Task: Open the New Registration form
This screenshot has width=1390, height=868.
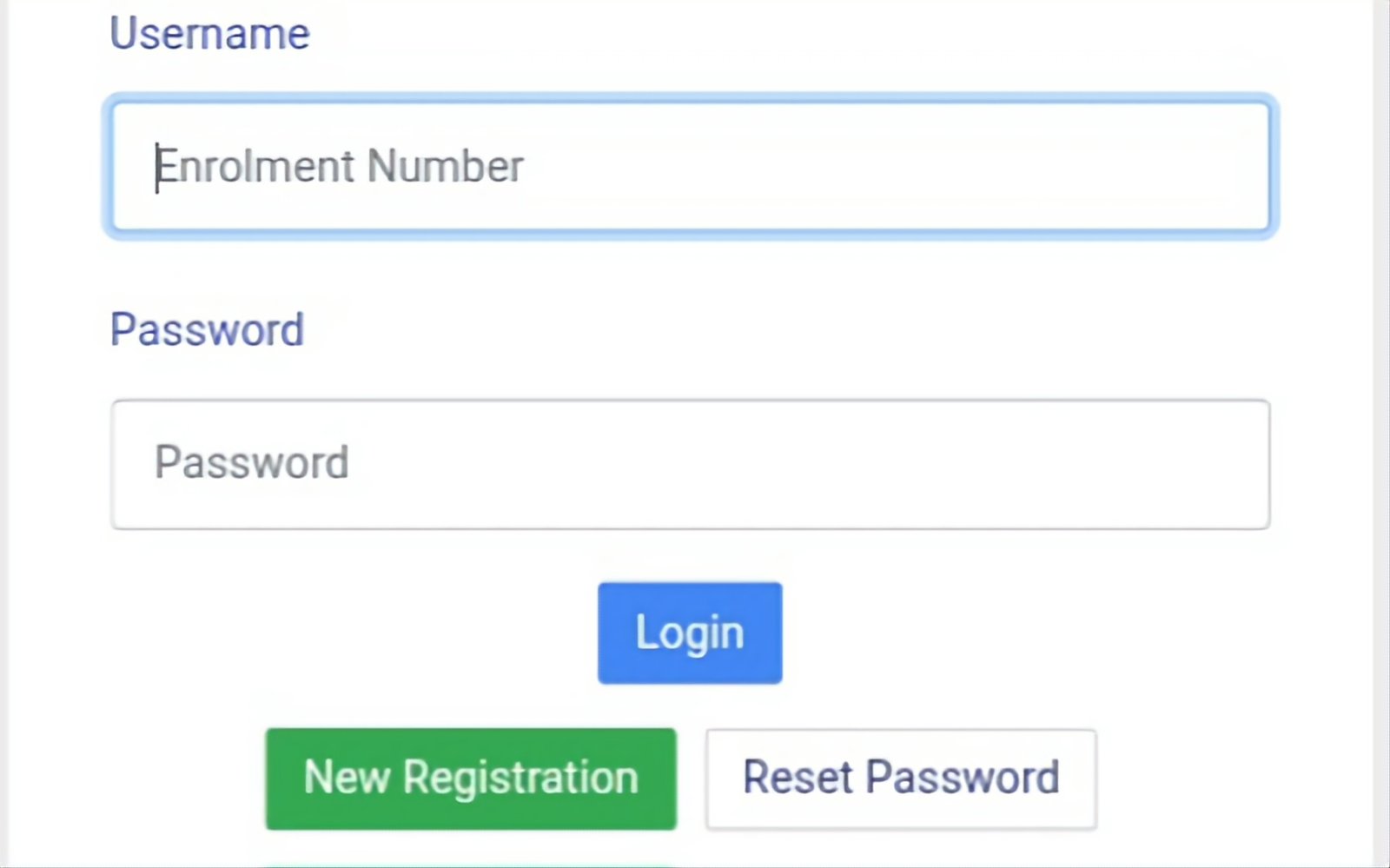Action: (471, 779)
